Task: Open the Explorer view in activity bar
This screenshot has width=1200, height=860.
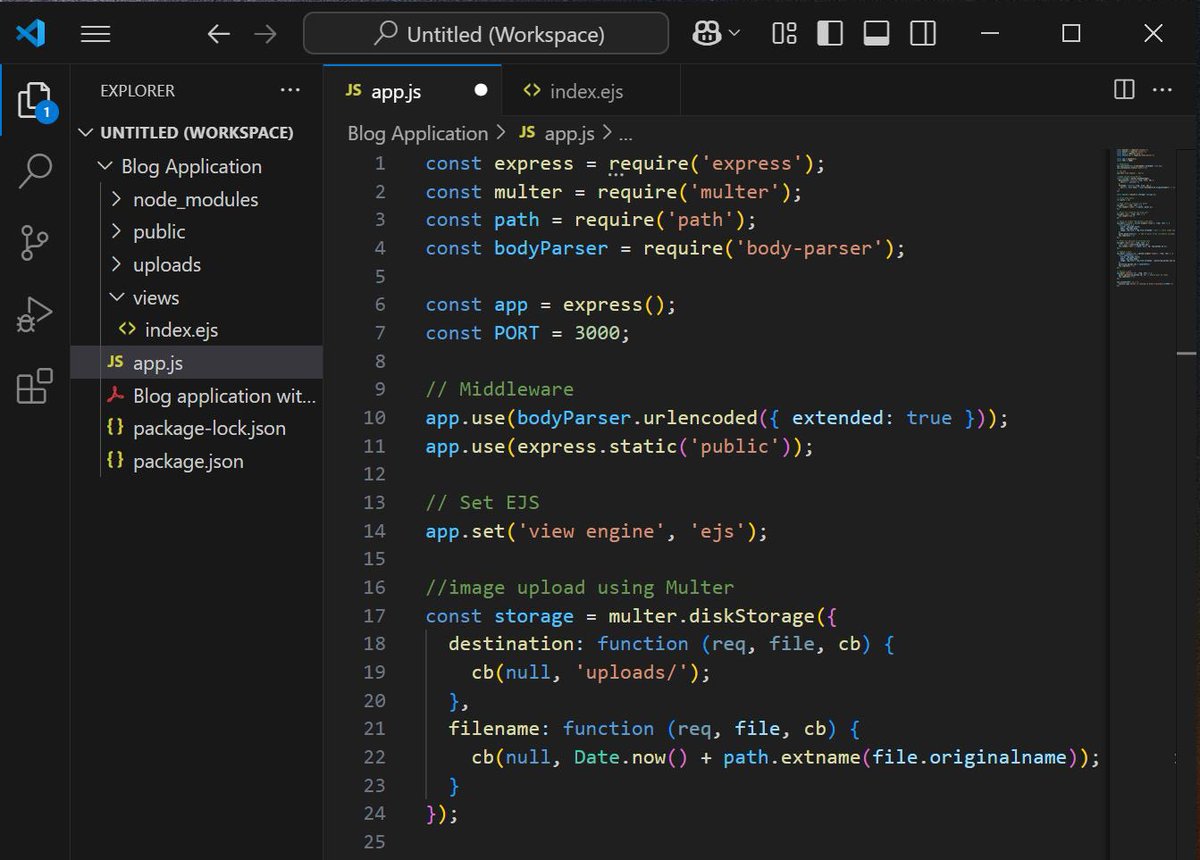Action: (x=34, y=100)
